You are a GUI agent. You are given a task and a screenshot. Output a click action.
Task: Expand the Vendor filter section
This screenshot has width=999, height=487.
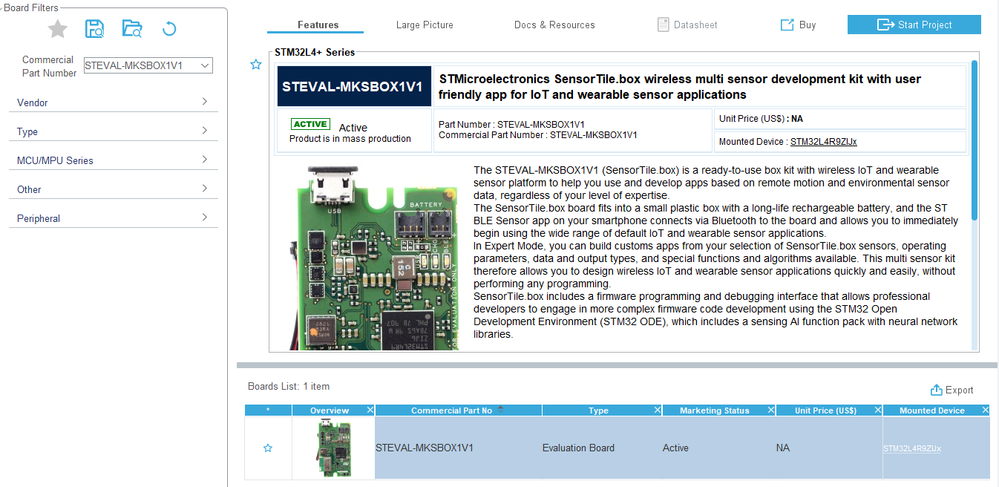click(x=113, y=102)
